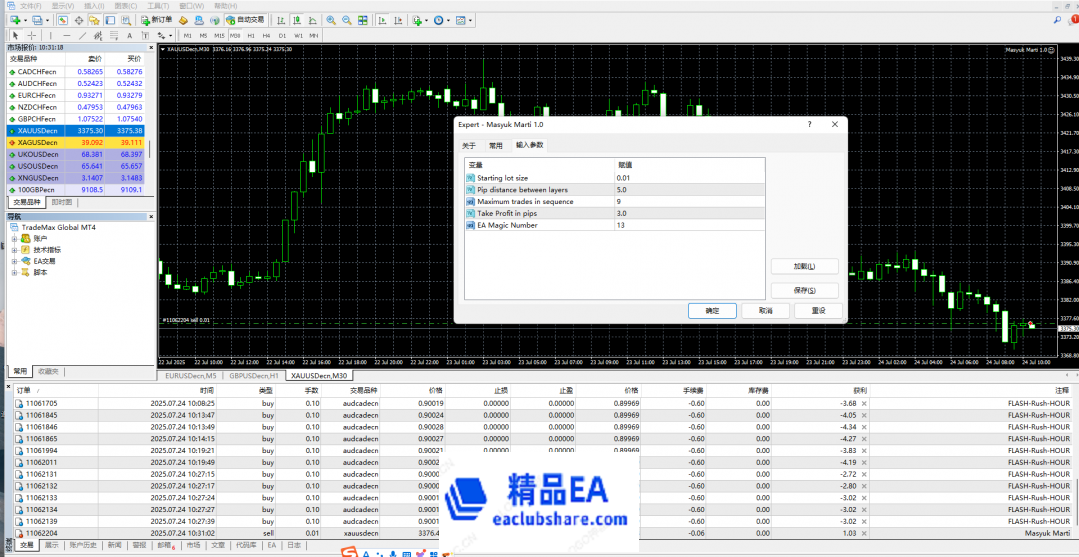Toggle the AutoTrading button

click(x=246, y=20)
